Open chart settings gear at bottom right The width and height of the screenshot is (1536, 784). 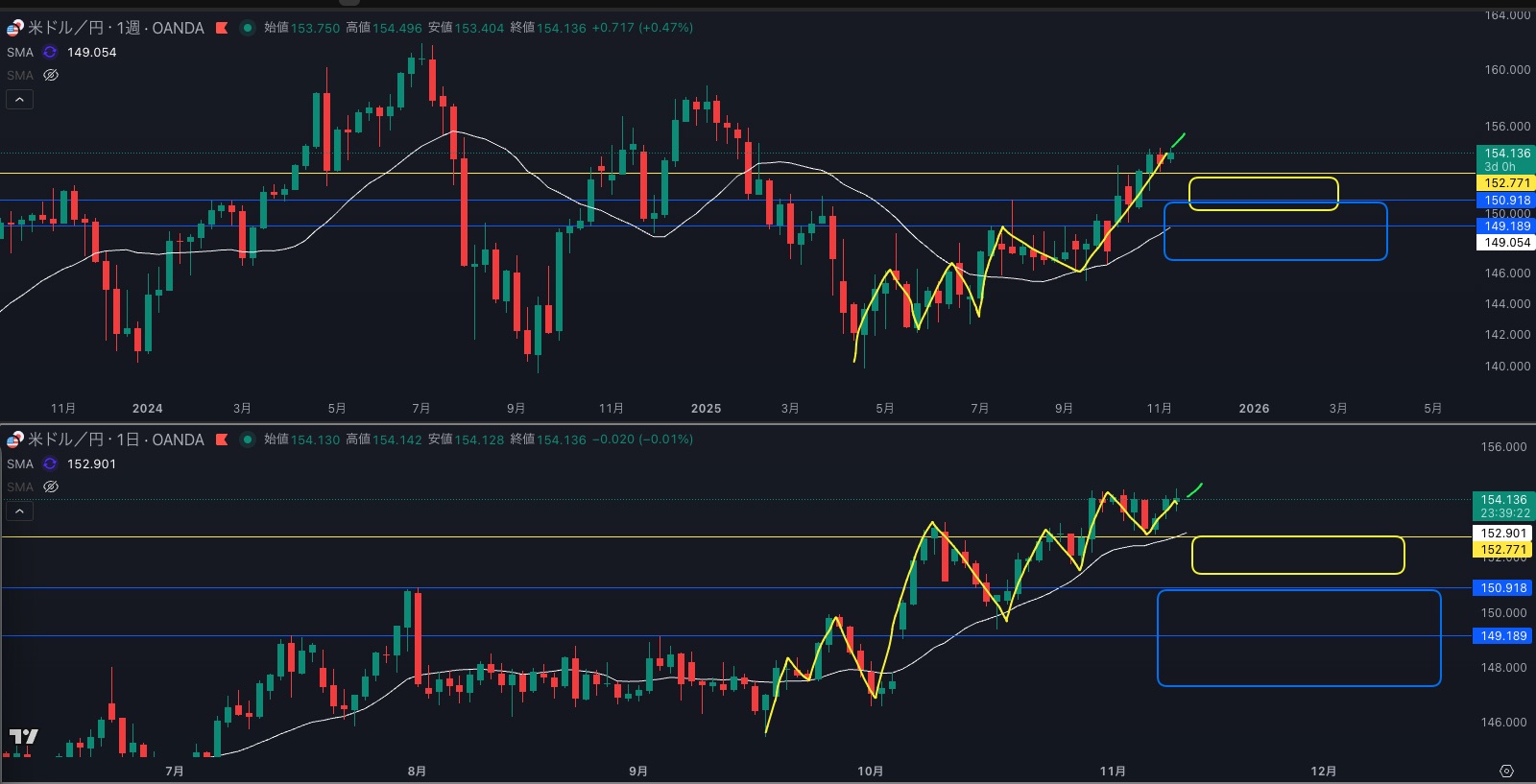click(1506, 772)
